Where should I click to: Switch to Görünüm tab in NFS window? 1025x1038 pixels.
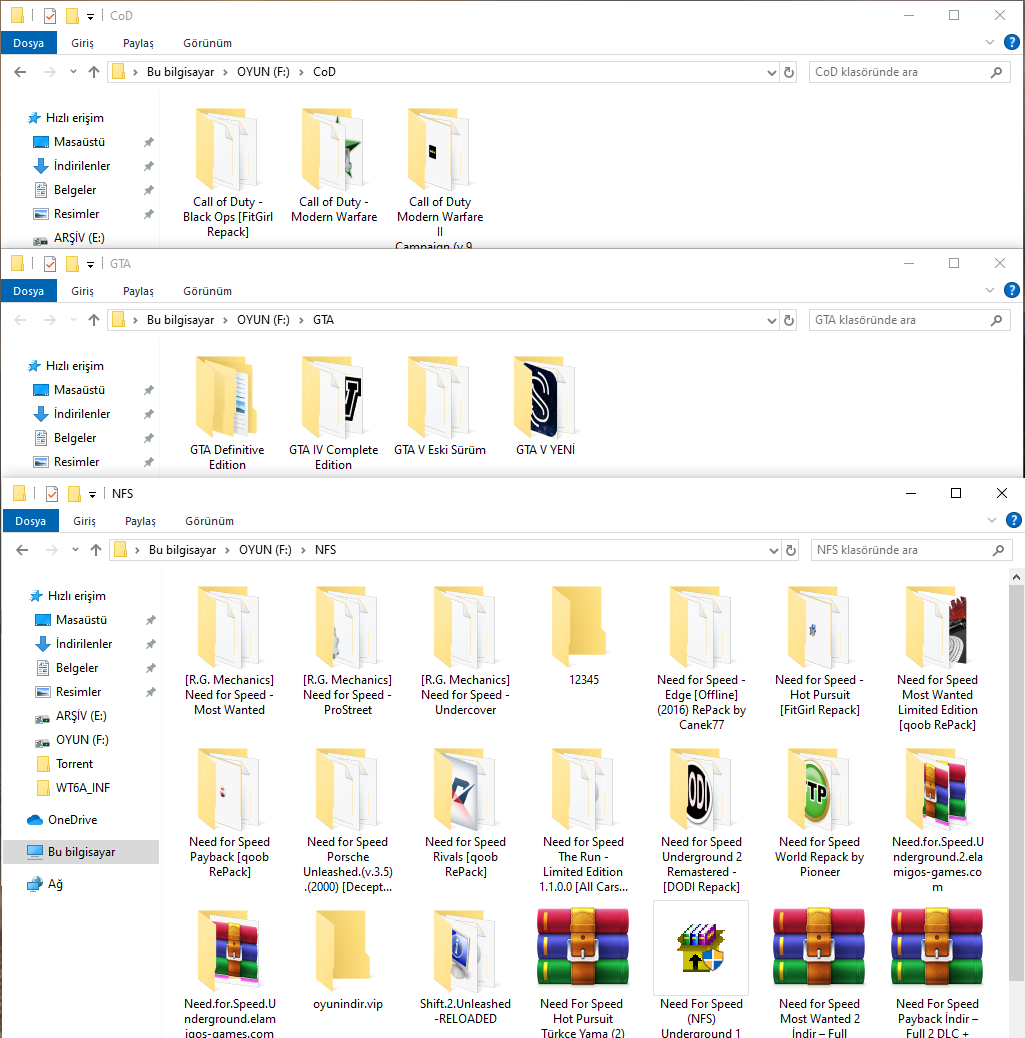pos(209,521)
